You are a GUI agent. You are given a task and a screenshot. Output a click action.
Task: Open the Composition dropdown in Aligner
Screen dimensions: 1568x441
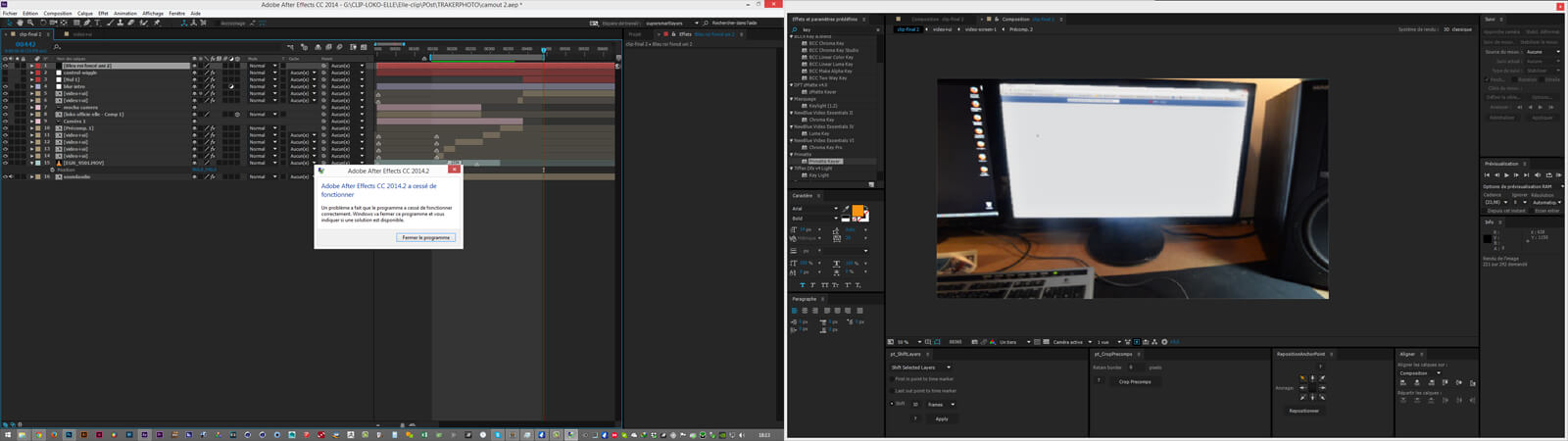1420,373
